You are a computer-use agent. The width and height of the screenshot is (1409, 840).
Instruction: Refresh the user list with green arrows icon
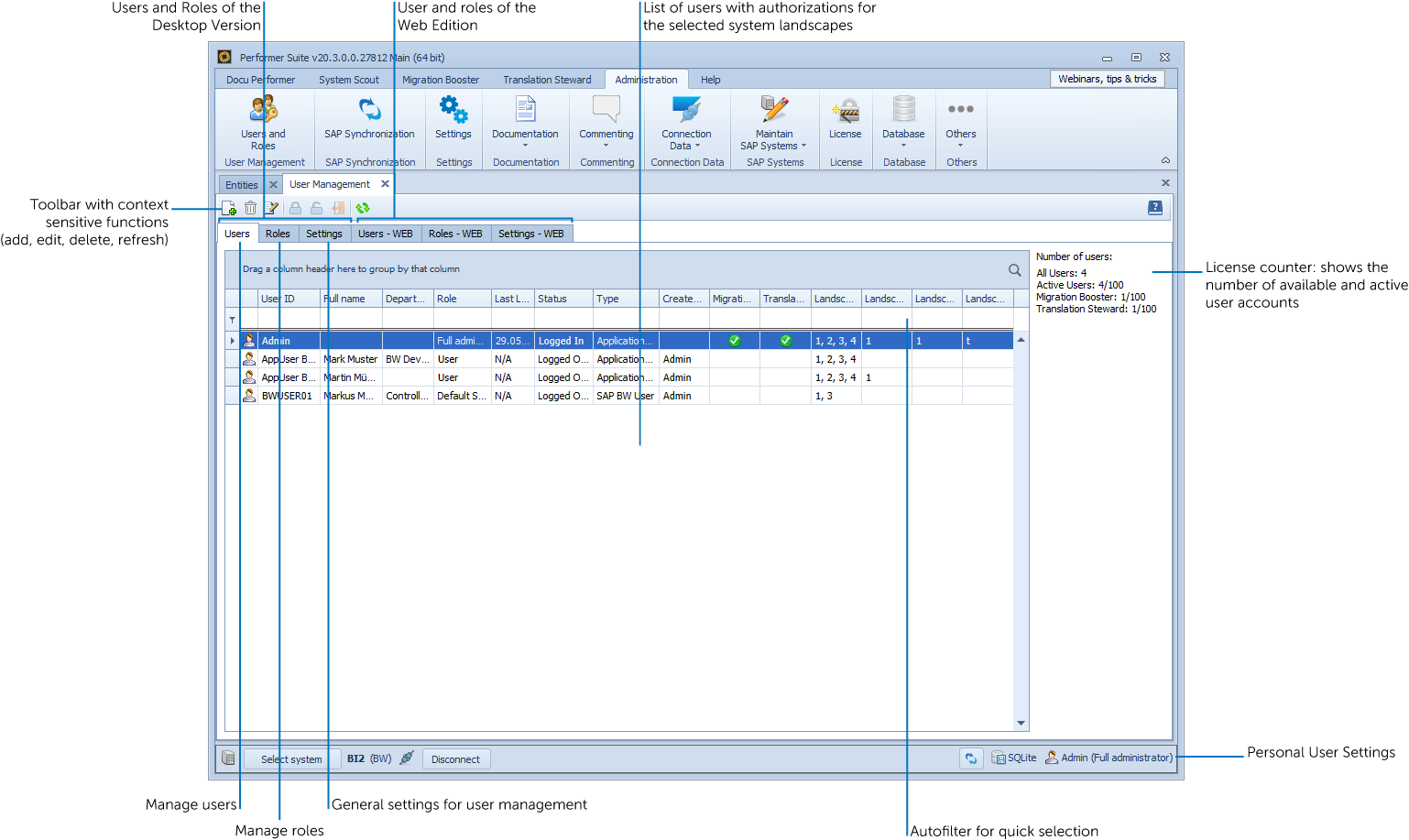tap(363, 208)
